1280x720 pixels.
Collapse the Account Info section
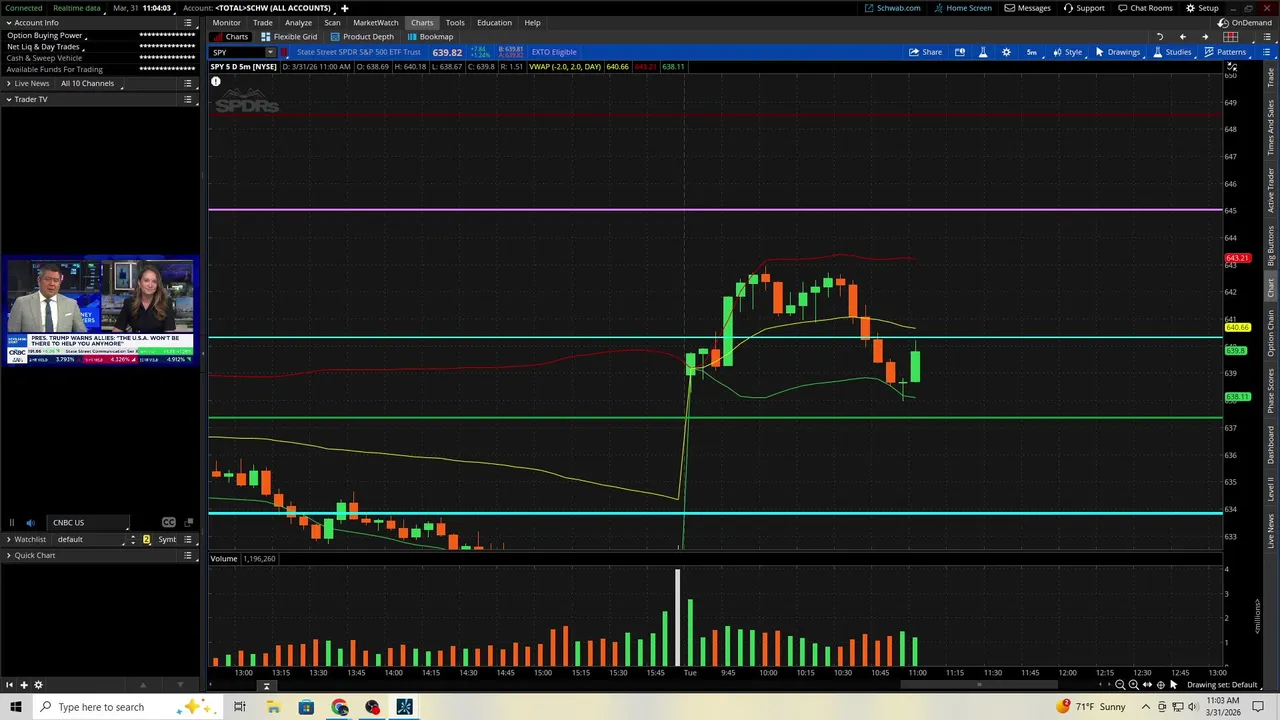coord(8,22)
